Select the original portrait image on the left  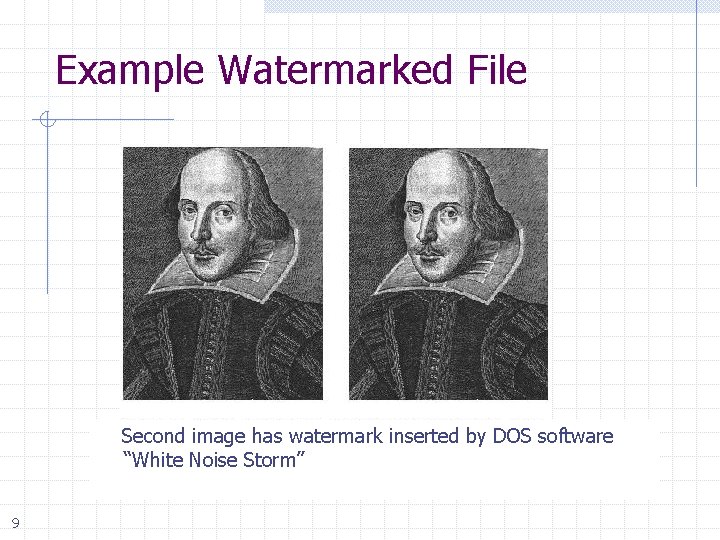(223, 273)
